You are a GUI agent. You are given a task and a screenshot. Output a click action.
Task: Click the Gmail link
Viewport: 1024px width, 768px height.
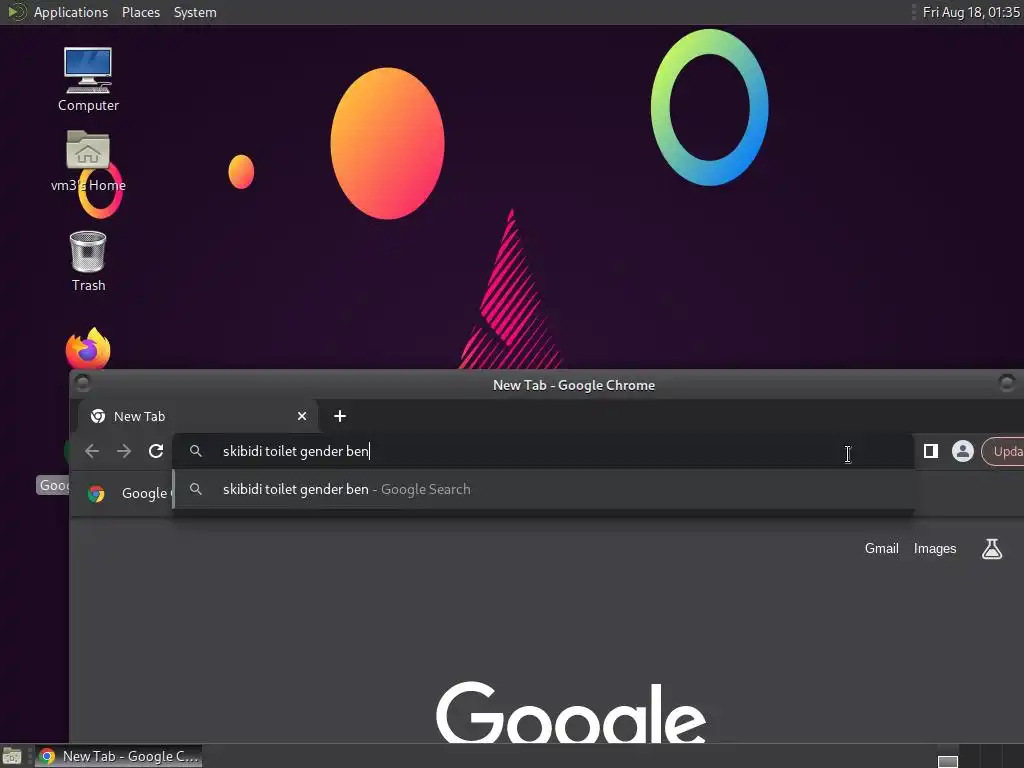[x=882, y=549]
